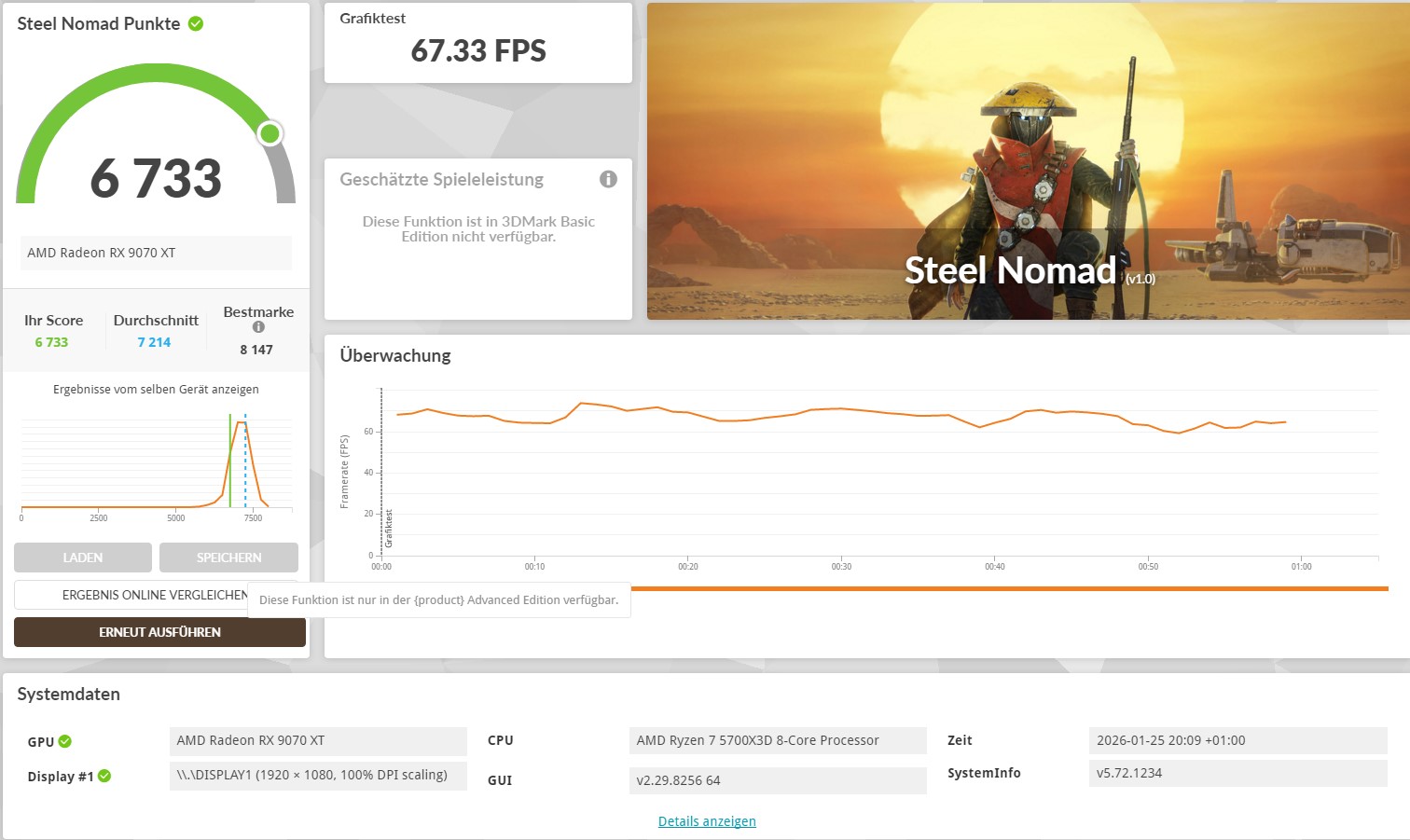This screenshot has width=1410, height=840.
Task: Click the green verified checkmark beside Steel Nomad Punkte
Action: point(194,23)
